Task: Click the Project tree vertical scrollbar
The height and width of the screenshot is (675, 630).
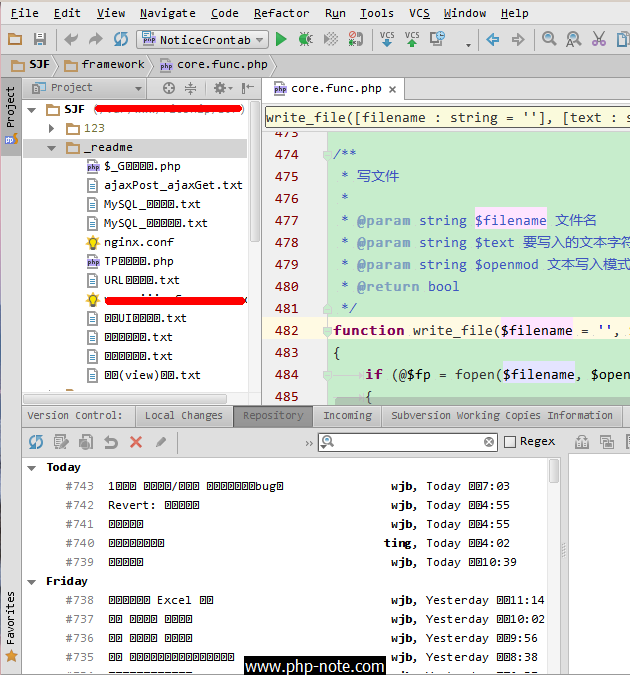Action: pos(255,172)
